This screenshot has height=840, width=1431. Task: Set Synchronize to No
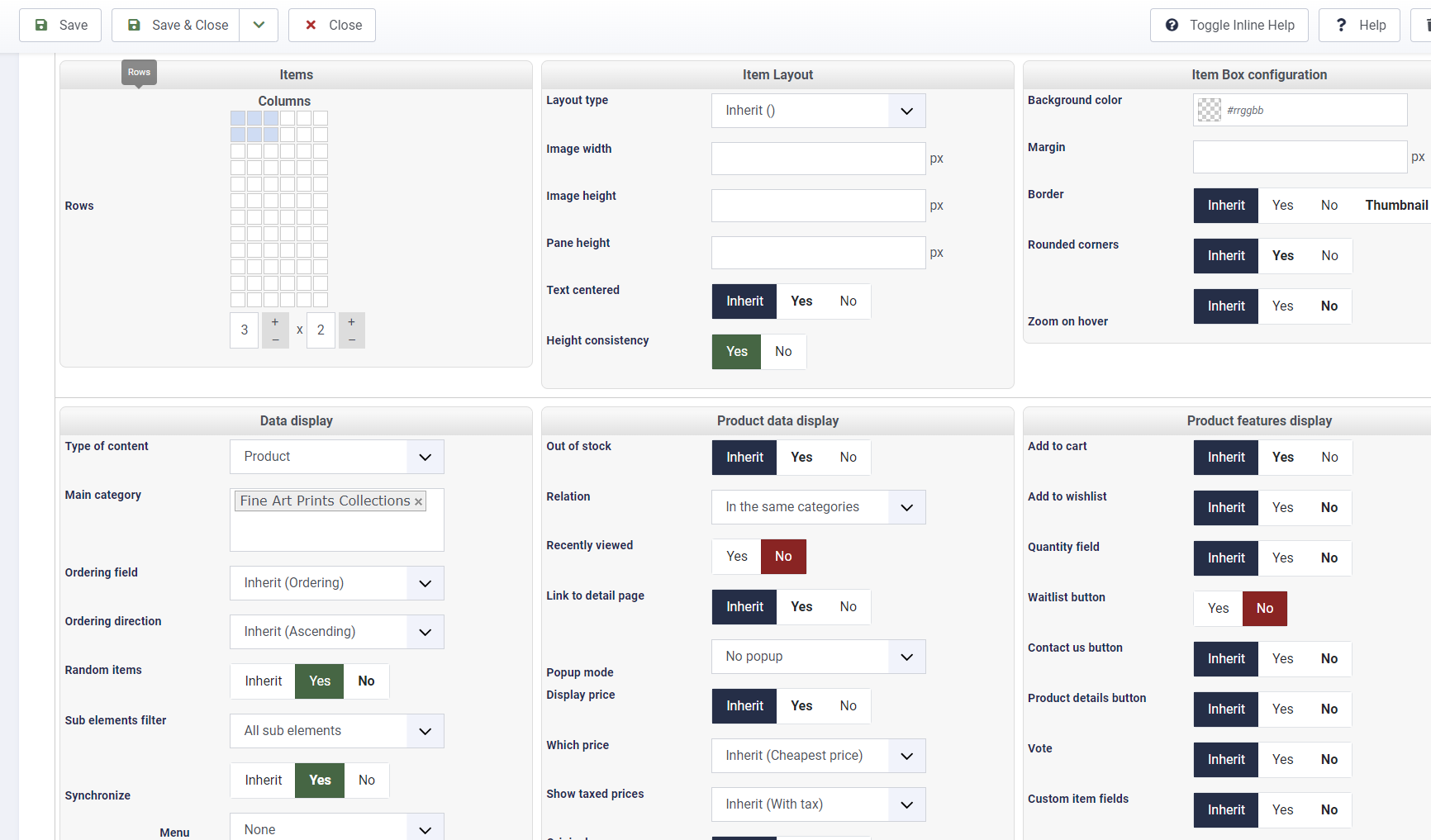(367, 781)
